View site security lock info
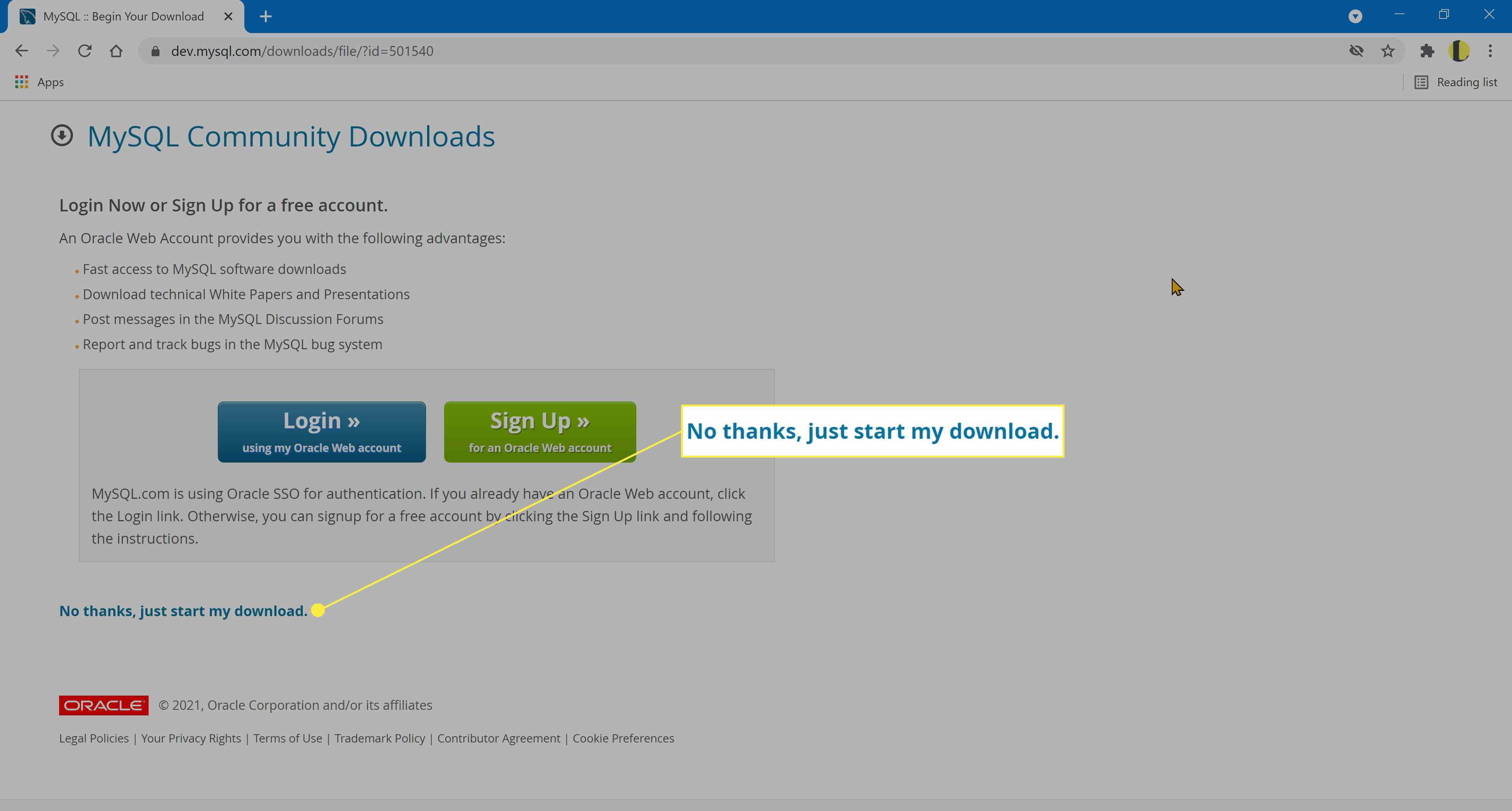1512x811 pixels. (156, 52)
